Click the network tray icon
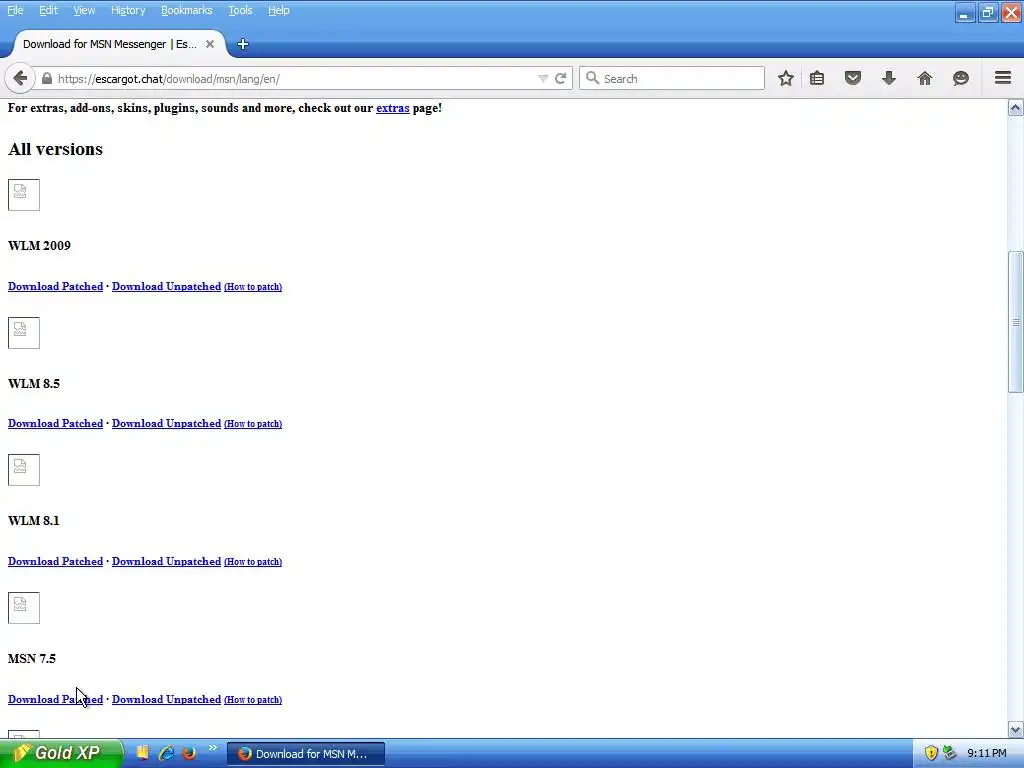1024x768 pixels. pyautogui.click(x=950, y=753)
